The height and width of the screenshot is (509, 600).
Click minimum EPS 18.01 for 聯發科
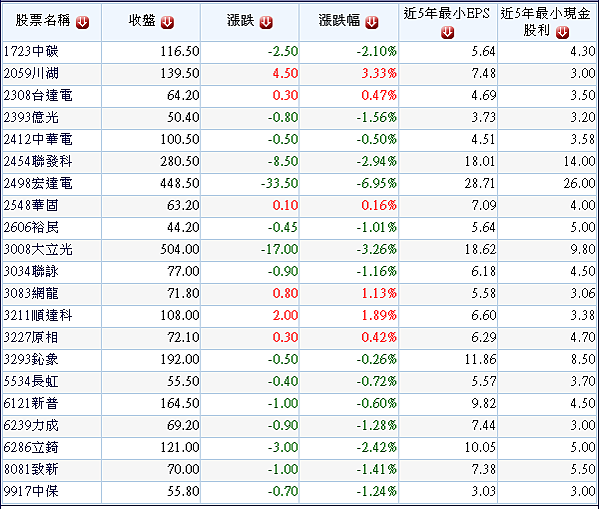pyautogui.click(x=480, y=161)
